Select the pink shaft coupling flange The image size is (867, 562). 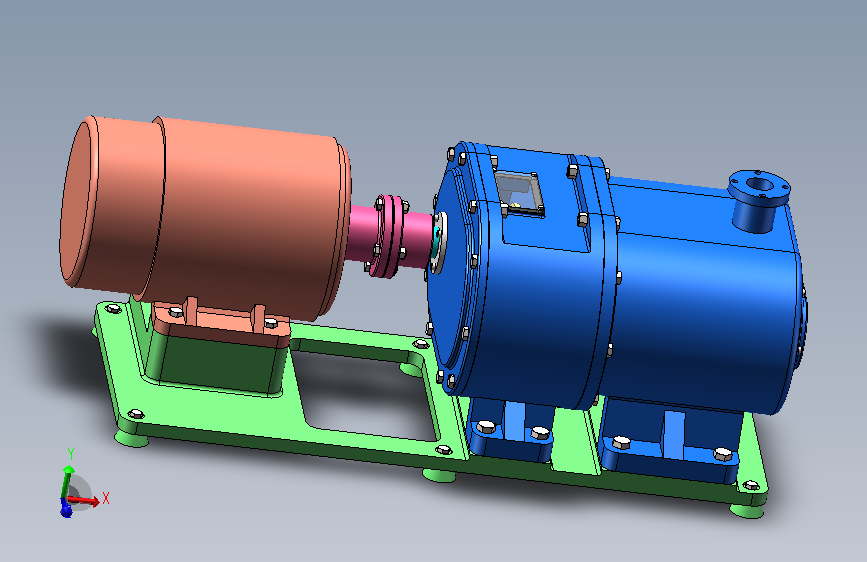387,235
